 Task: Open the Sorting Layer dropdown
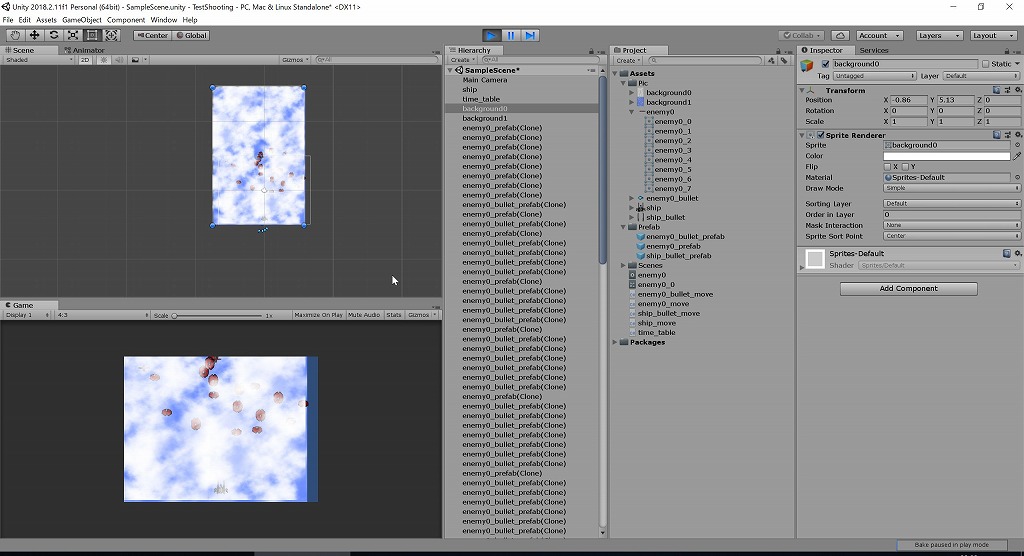coord(952,204)
